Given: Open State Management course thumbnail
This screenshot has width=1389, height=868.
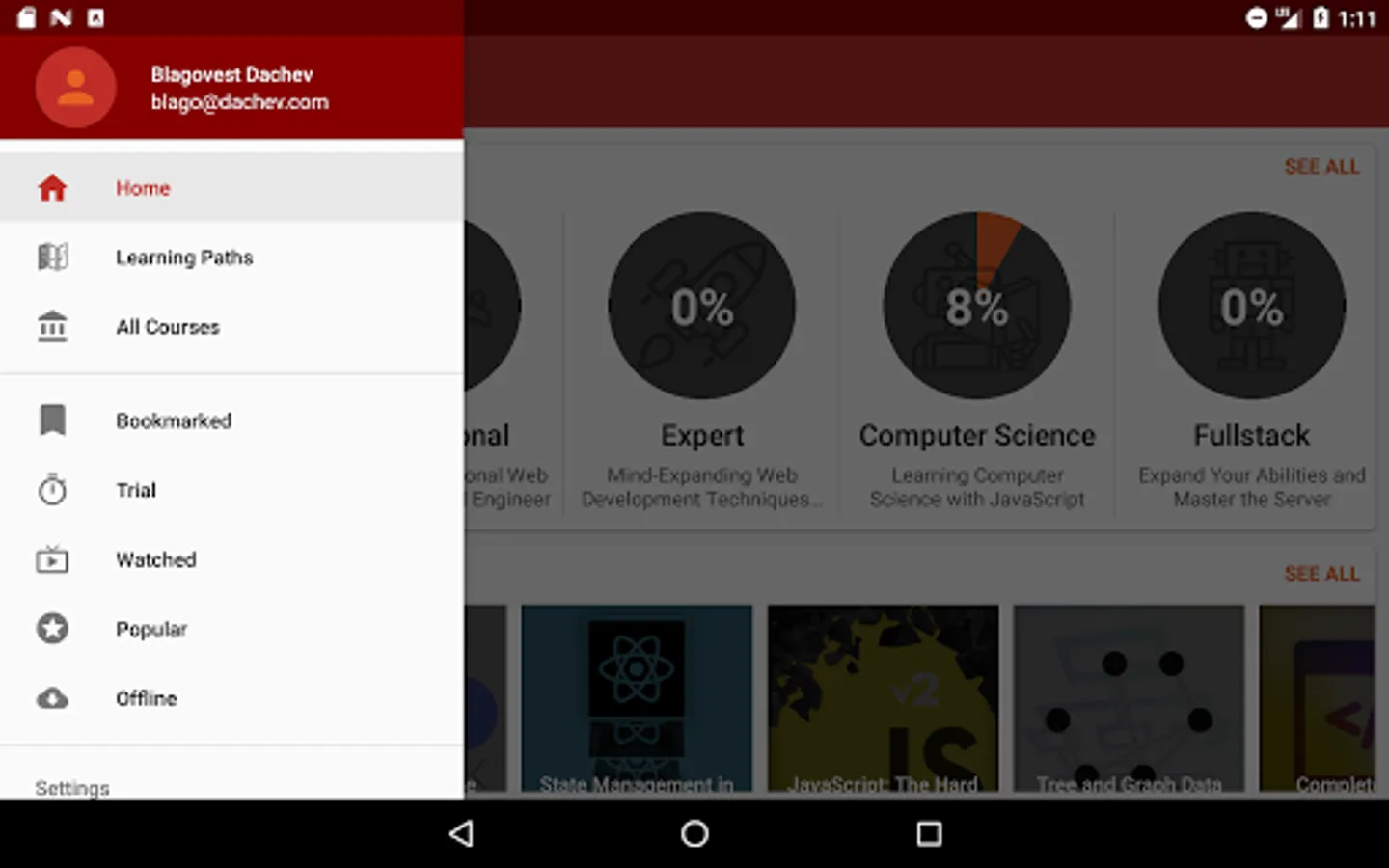Looking at the screenshot, I should [x=637, y=699].
